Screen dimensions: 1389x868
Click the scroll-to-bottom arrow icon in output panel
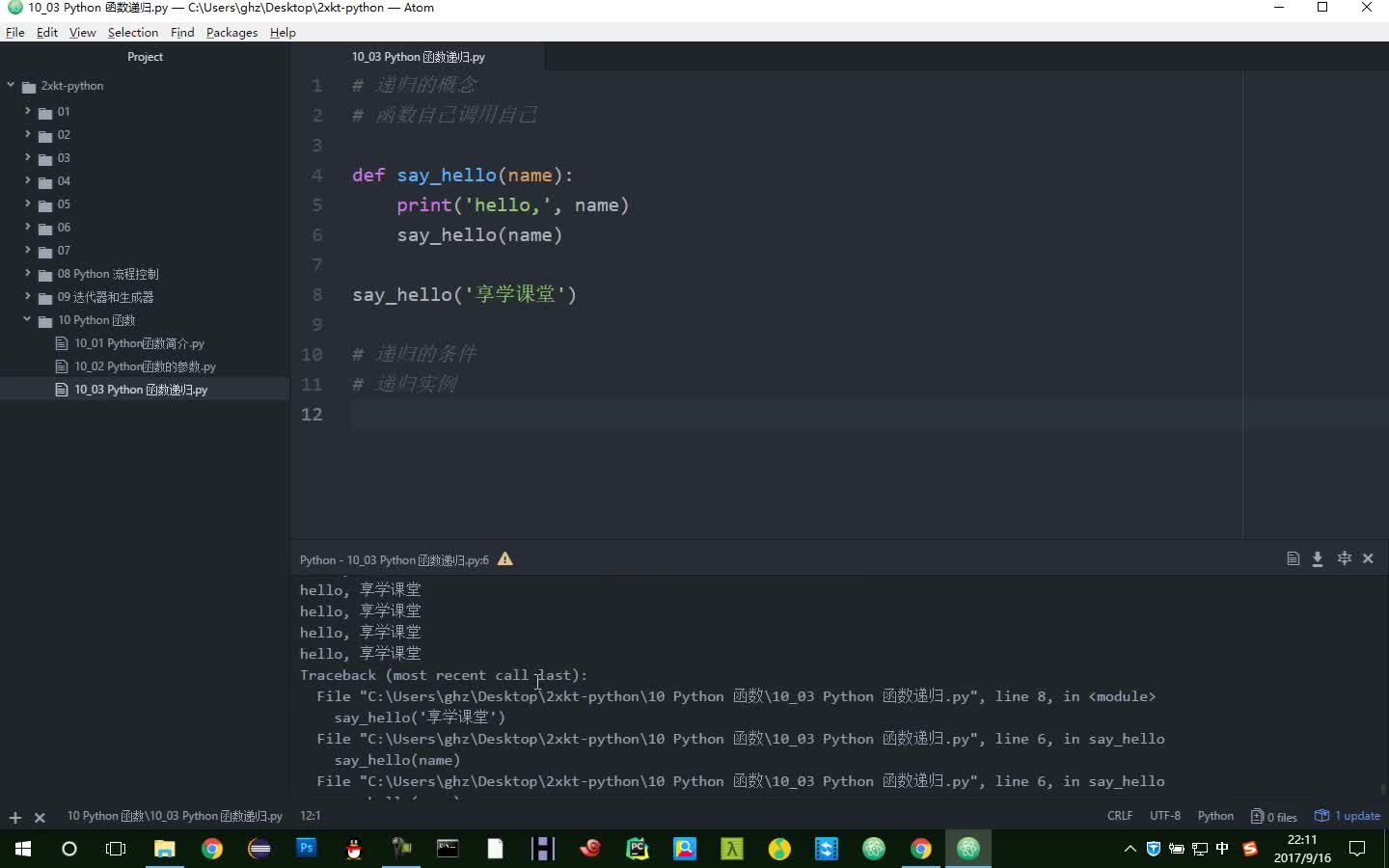pos(1318,558)
